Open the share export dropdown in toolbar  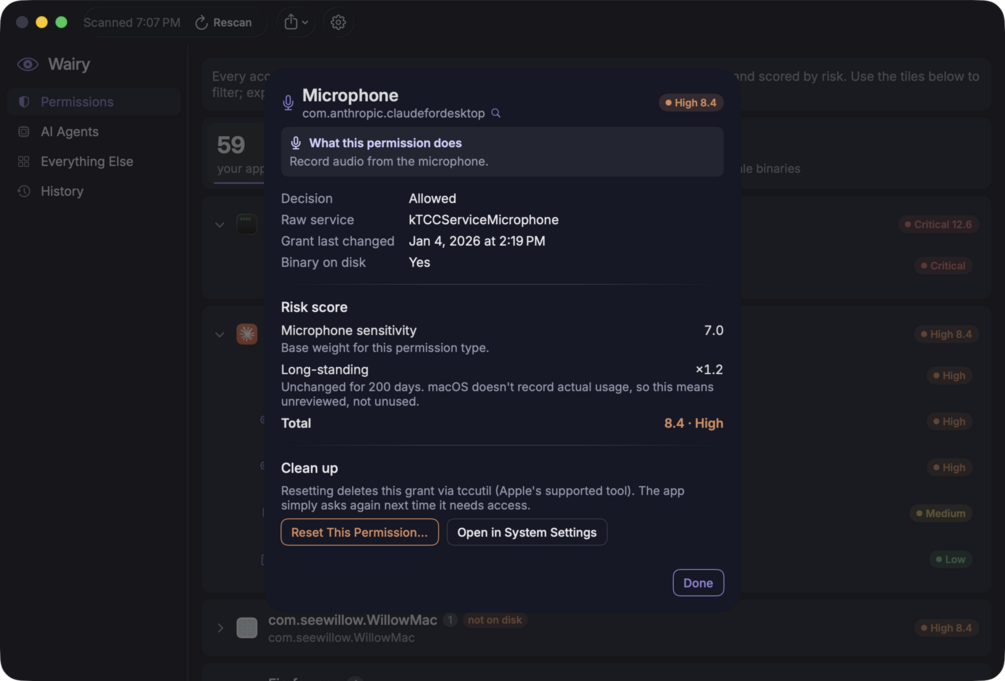pyautogui.click(x=296, y=22)
